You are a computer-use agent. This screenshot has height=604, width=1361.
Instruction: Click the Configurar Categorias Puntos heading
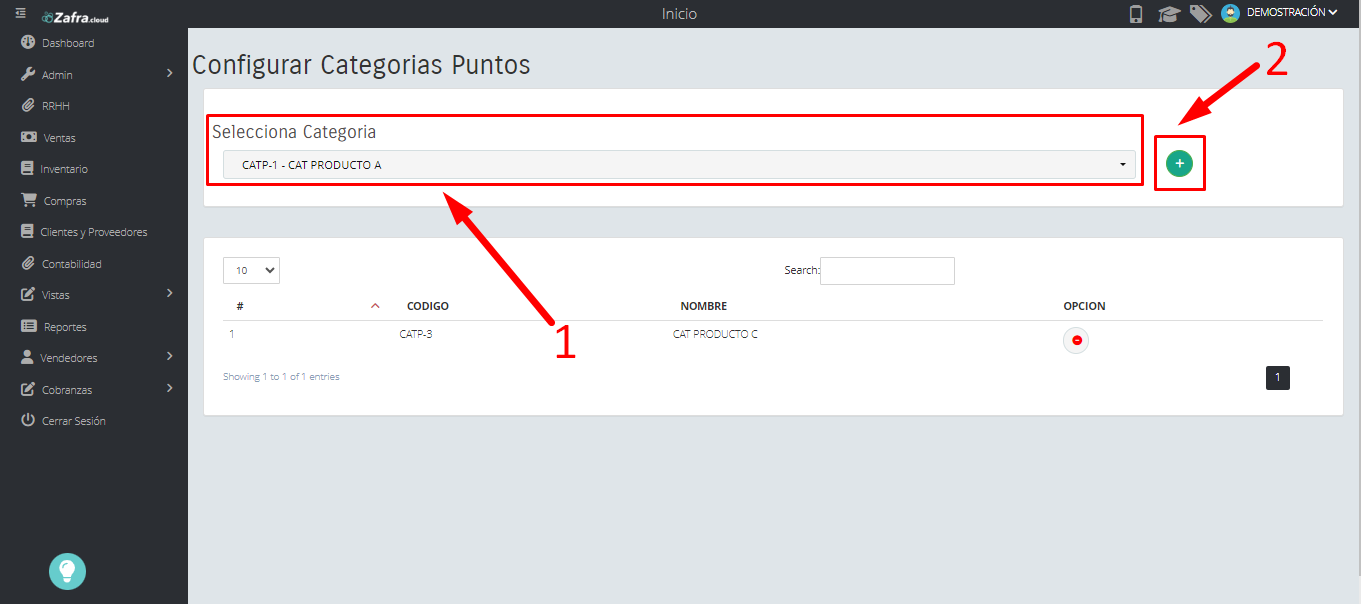click(361, 65)
